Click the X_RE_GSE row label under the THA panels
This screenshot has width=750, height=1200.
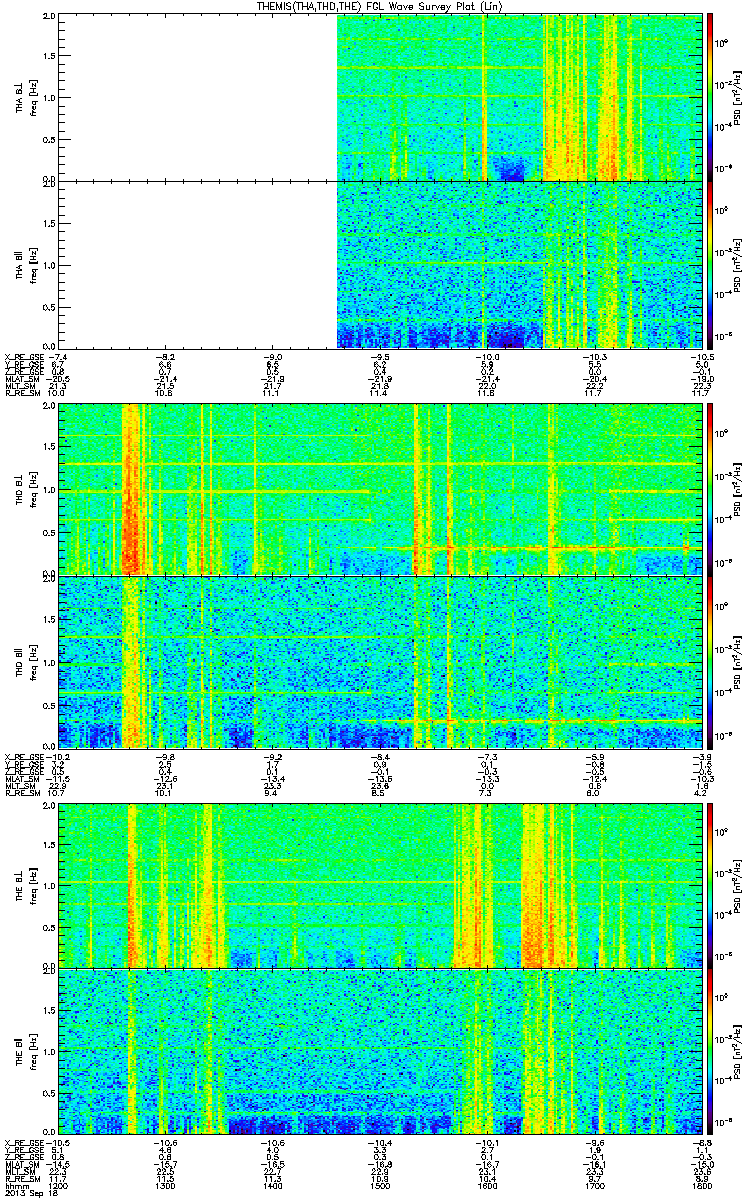pos(23,356)
